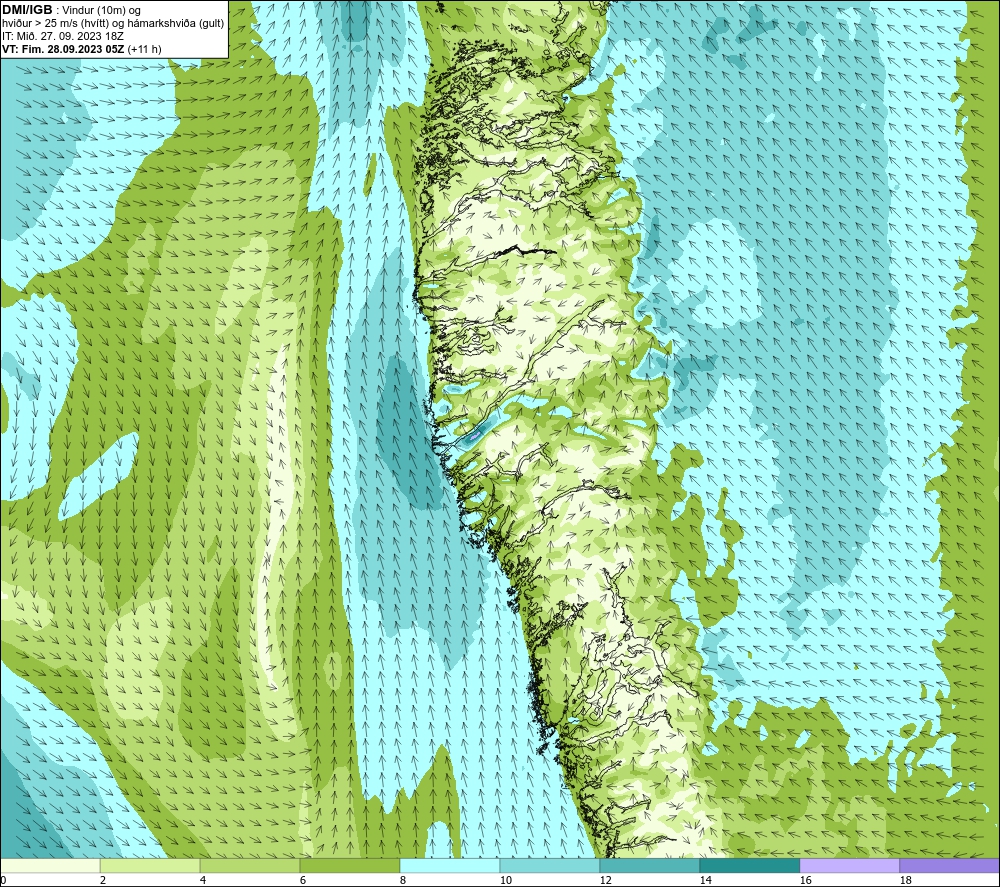
Task: Click the 'DMI/IGB' title text
Action: 27,10
